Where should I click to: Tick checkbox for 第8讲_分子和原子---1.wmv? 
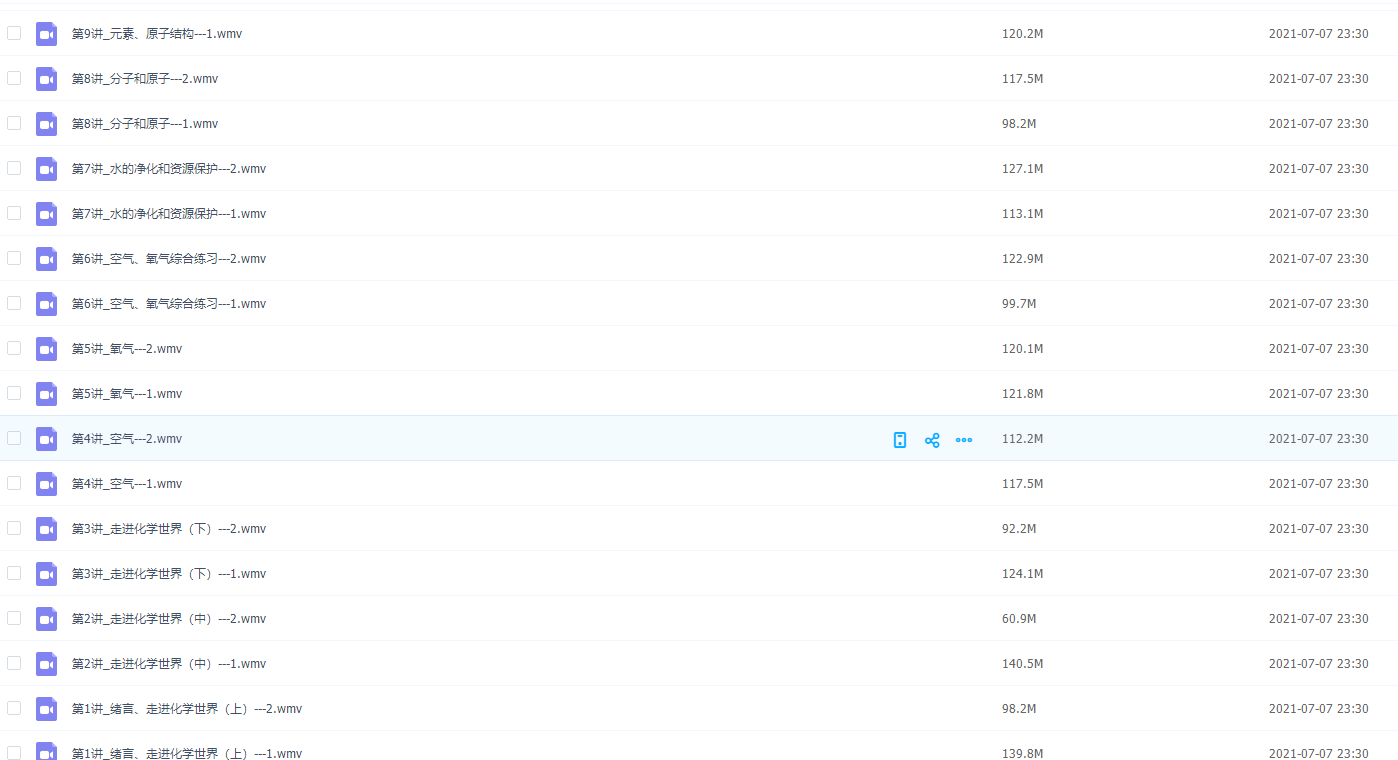[x=14, y=123]
